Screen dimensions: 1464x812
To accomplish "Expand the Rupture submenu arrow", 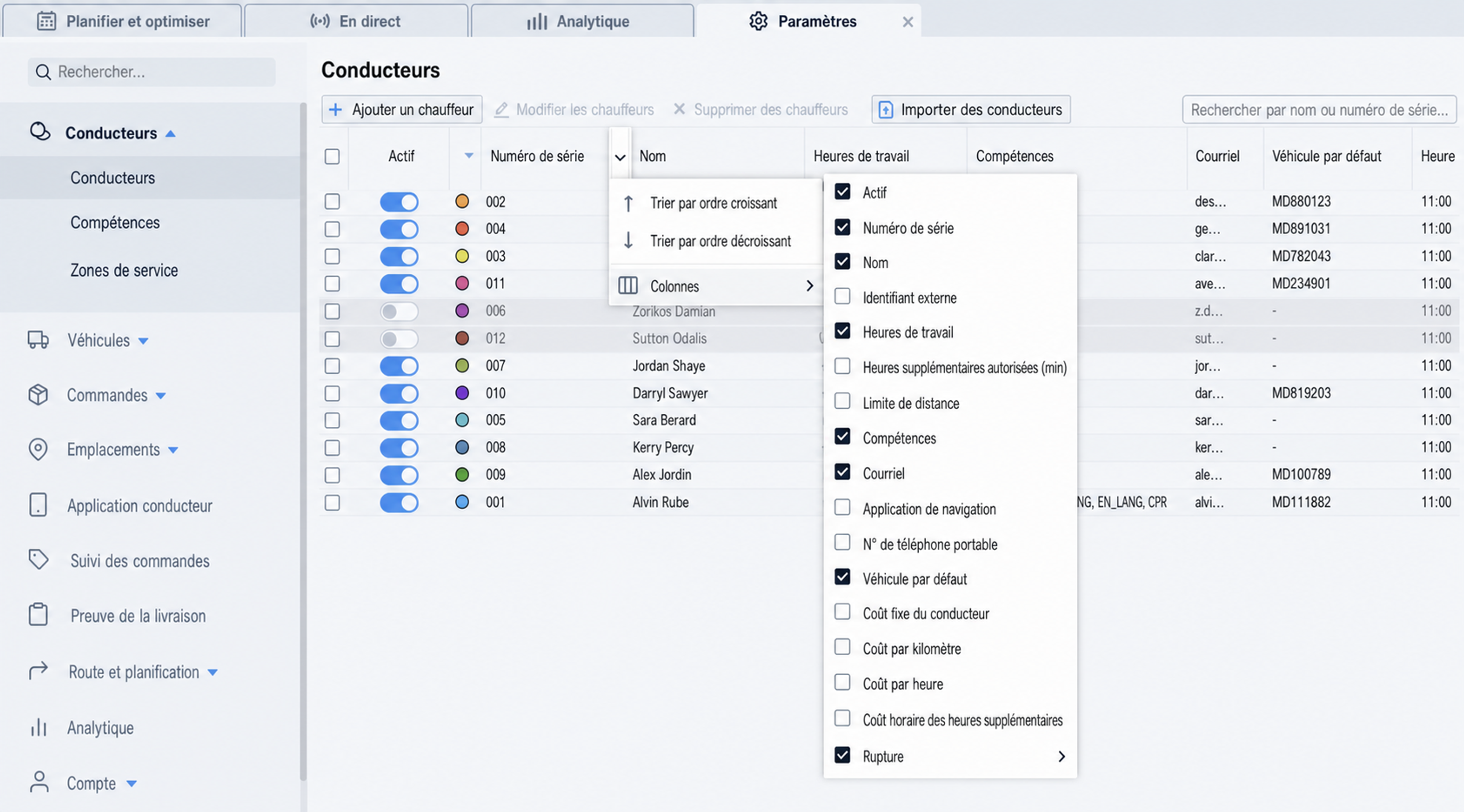I will (1061, 756).
